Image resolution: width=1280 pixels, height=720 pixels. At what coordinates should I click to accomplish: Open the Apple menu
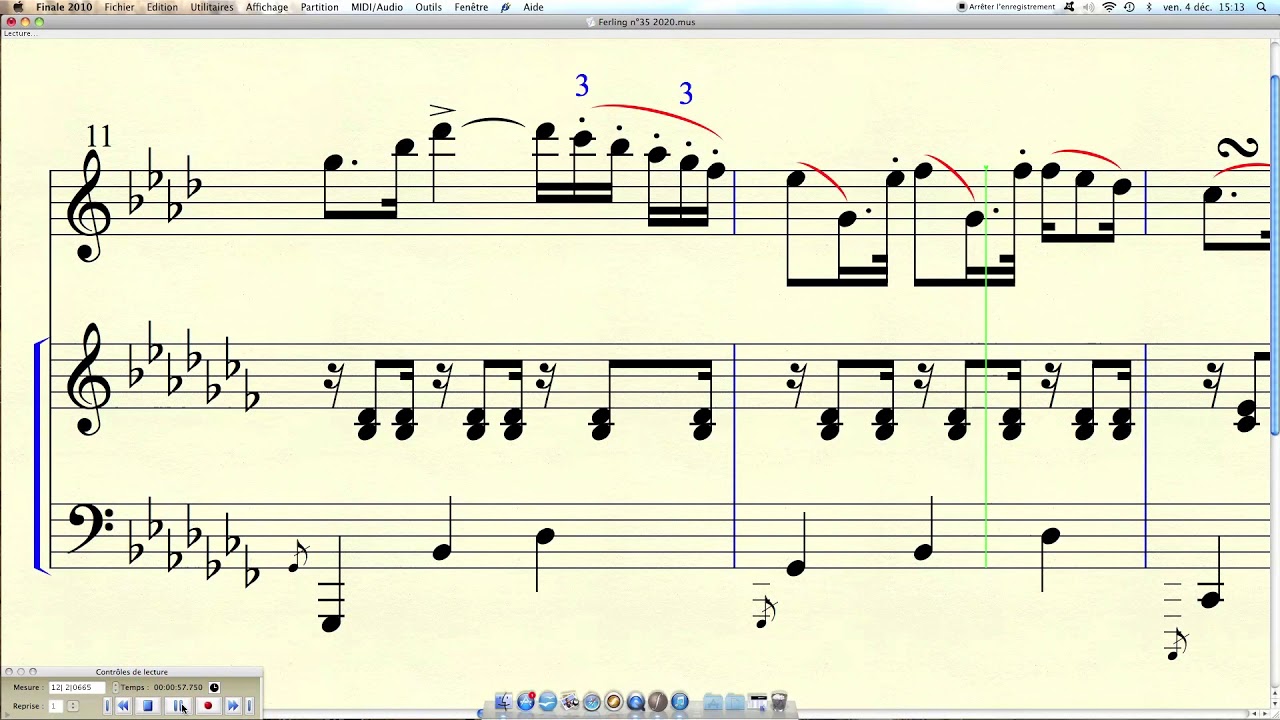click(17, 7)
